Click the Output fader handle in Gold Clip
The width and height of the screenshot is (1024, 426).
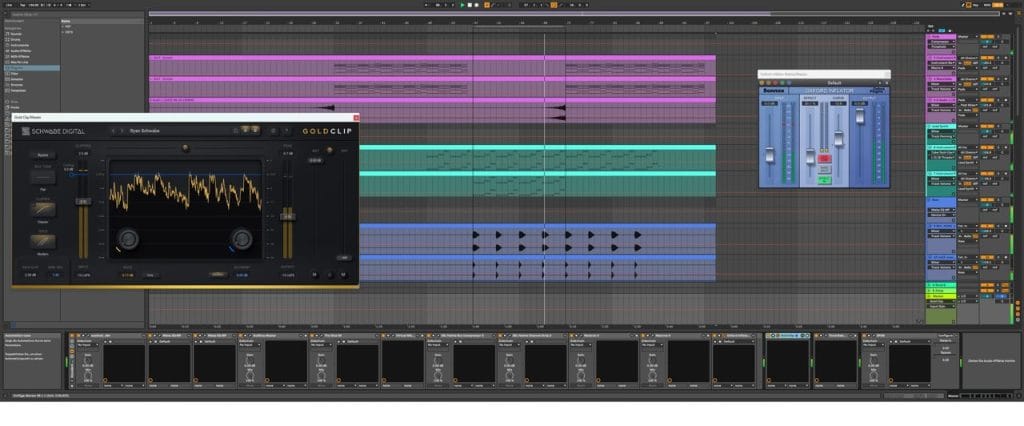click(x=287, y=216)
